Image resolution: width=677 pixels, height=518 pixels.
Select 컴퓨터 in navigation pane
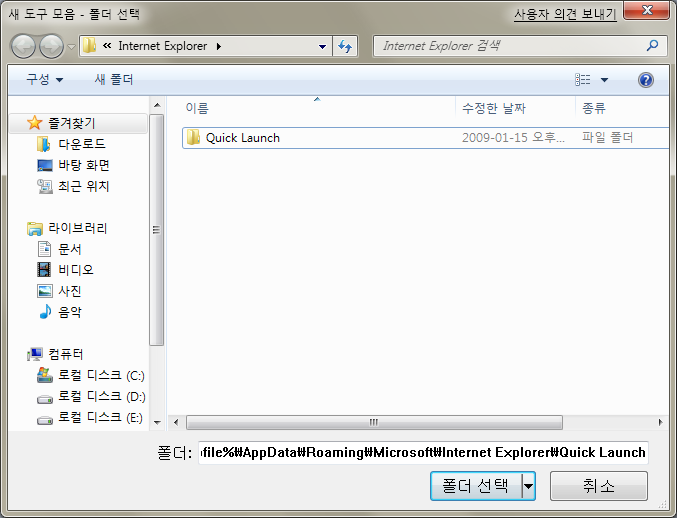[x=65, y=354]
